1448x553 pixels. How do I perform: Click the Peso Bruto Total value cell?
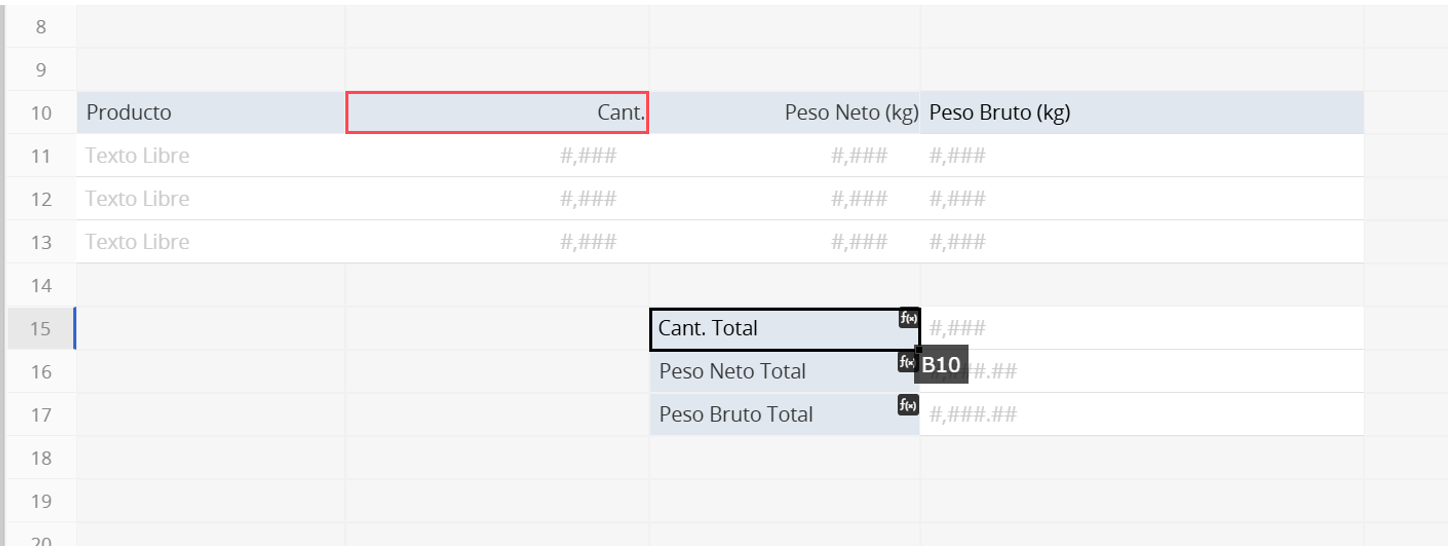[1142, 414]
